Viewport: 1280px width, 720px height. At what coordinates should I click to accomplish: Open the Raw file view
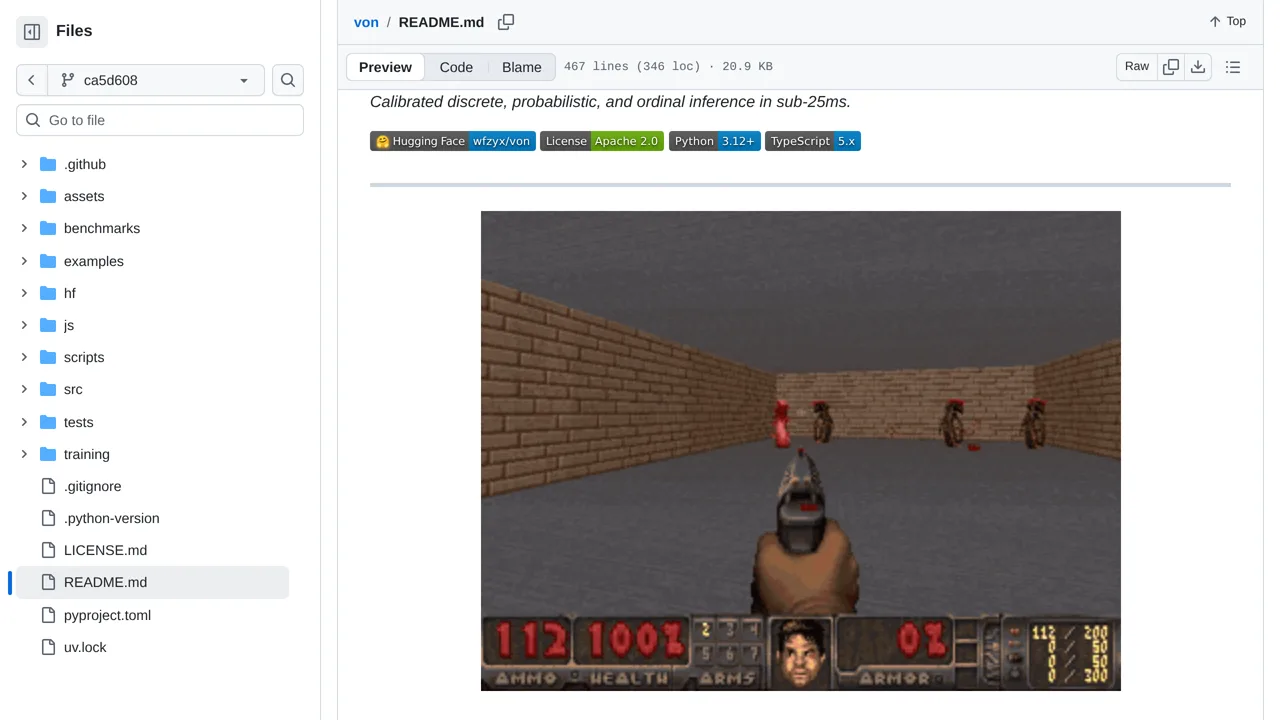pos(1137,66)
